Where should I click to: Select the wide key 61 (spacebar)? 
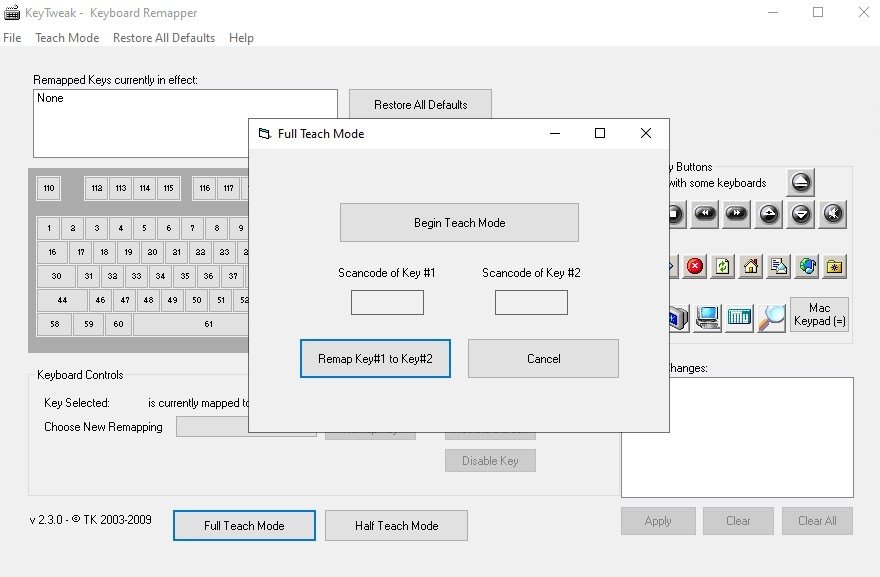click(x=191, y=324)
